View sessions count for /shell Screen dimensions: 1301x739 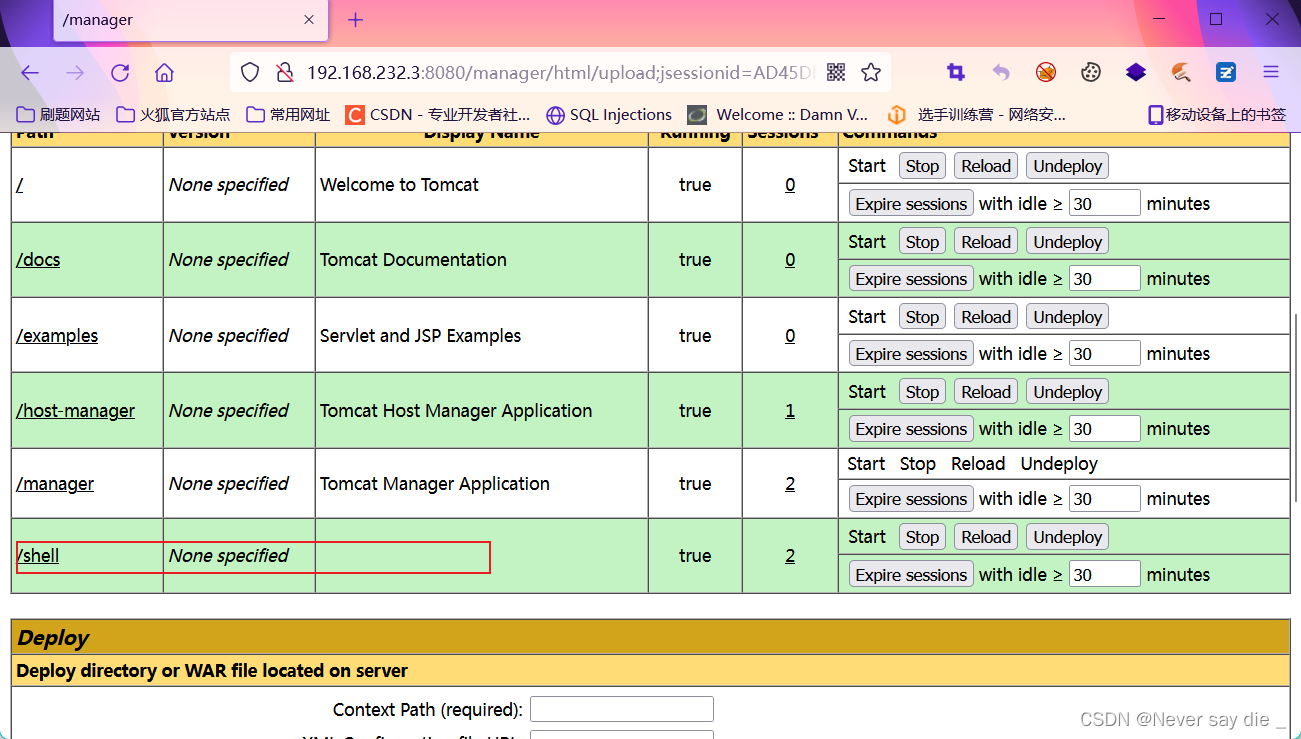point(790,556)
